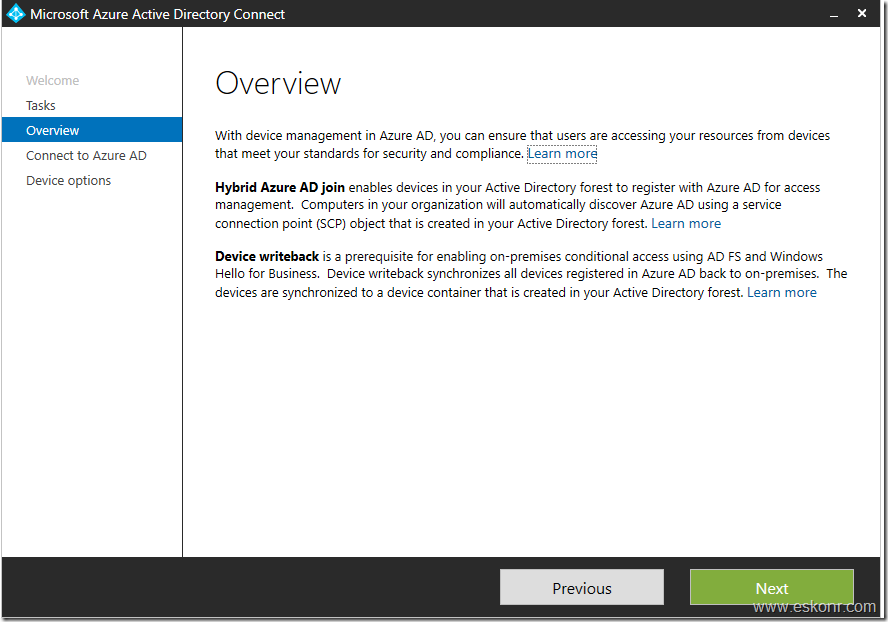The height and width of the screenshot is (622, 888).
Task: Open Learn more link after compliance sentence
Action: (x=562, y=154)
